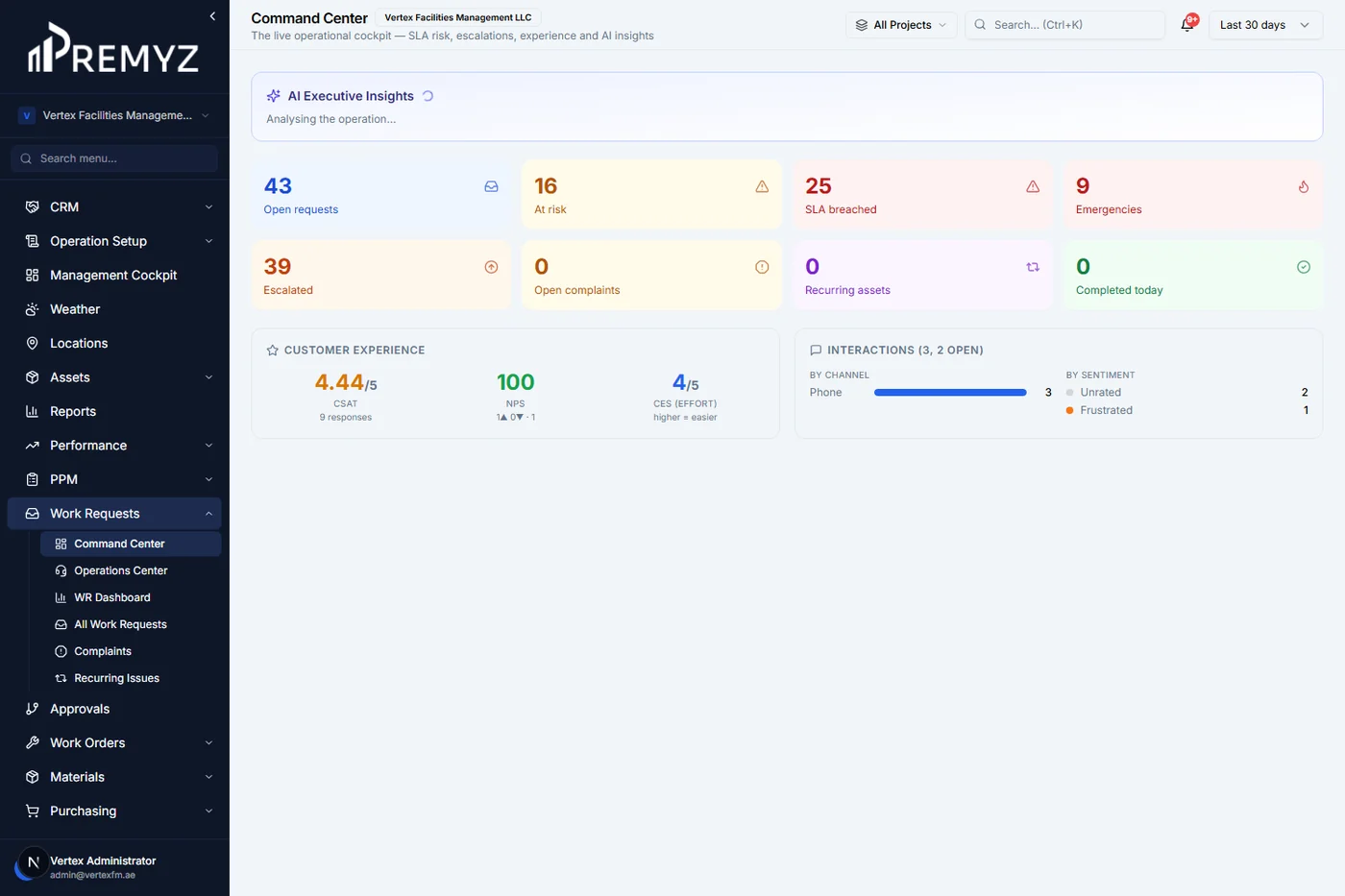Click the Unrated sentiment row
This screenshot has width=1345, height=896.
(1187, 392)
